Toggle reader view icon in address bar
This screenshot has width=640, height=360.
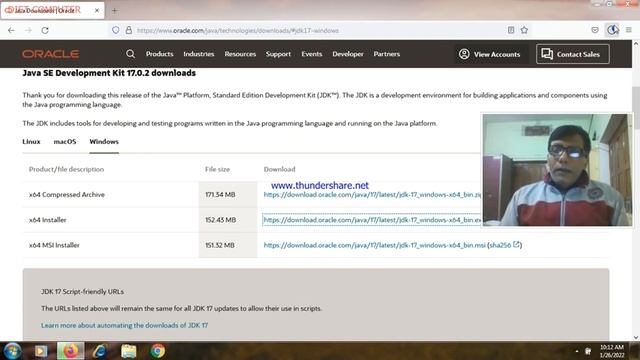pyautogui.click(x=511, y=30)
